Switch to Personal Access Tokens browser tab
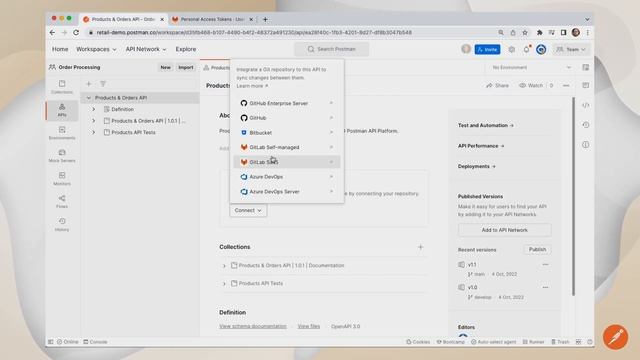 [x=212, y=19]
